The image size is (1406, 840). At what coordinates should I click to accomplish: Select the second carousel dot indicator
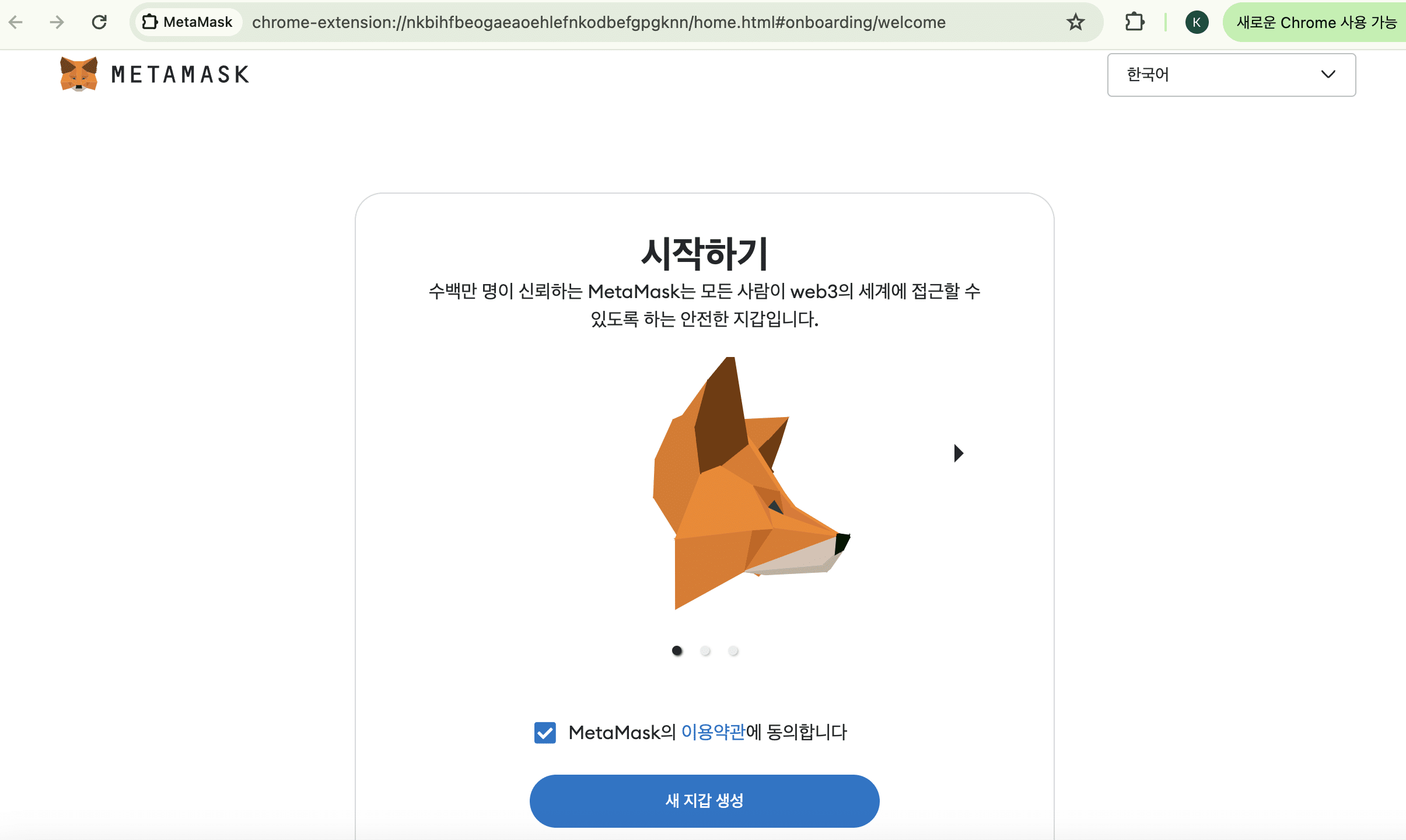705,650
